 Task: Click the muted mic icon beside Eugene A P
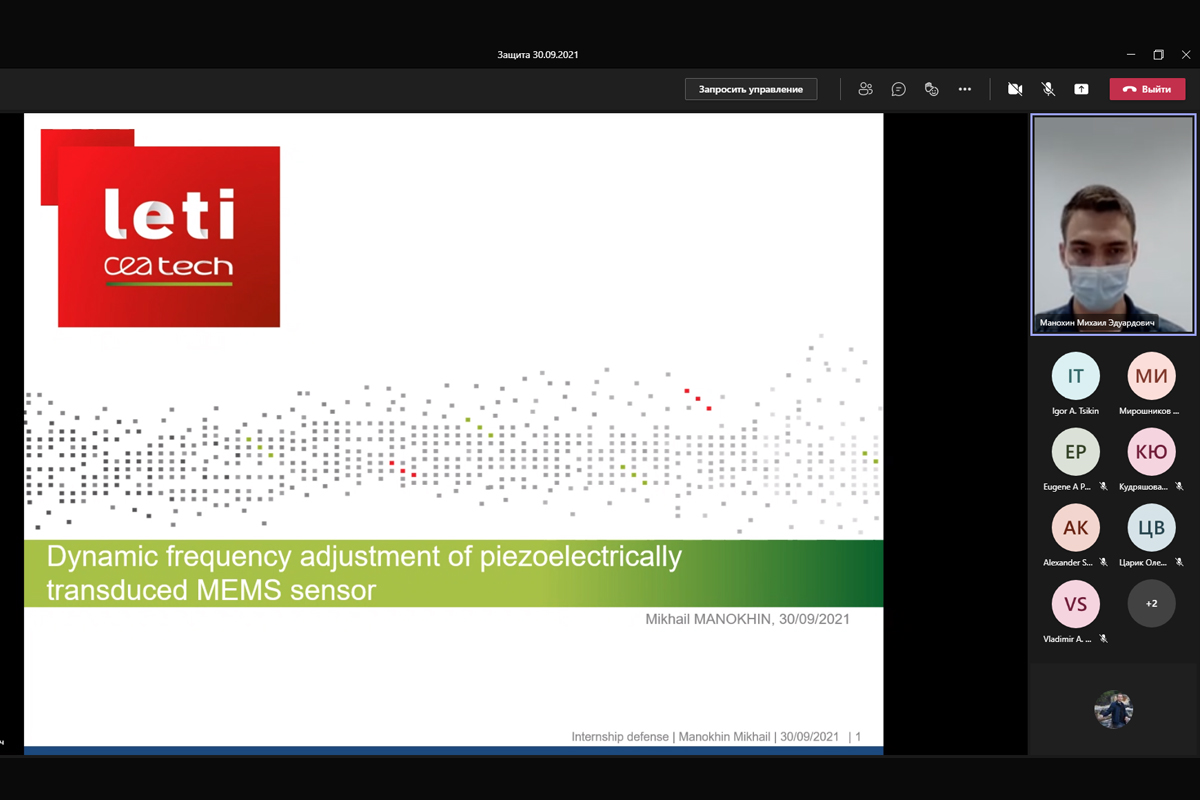point(1103,487)
